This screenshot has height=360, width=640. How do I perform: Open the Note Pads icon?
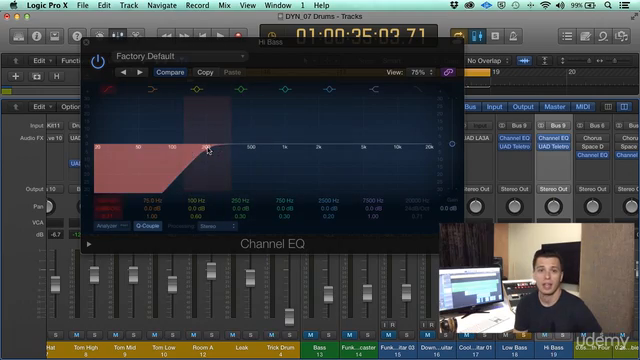[x=585, y=36]
